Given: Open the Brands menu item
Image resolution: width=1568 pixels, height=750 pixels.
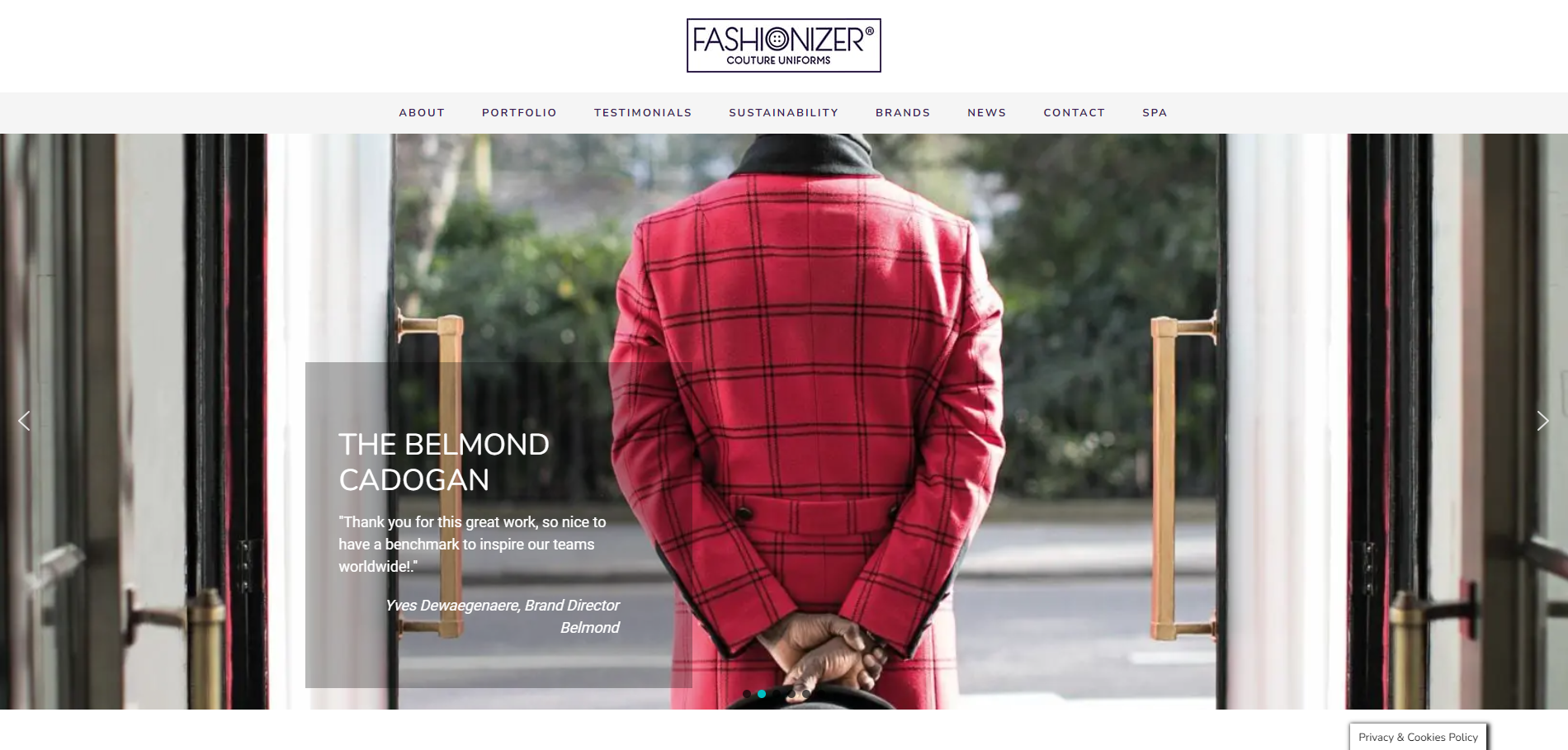Looking at the screenshot, I should (903, 113).
